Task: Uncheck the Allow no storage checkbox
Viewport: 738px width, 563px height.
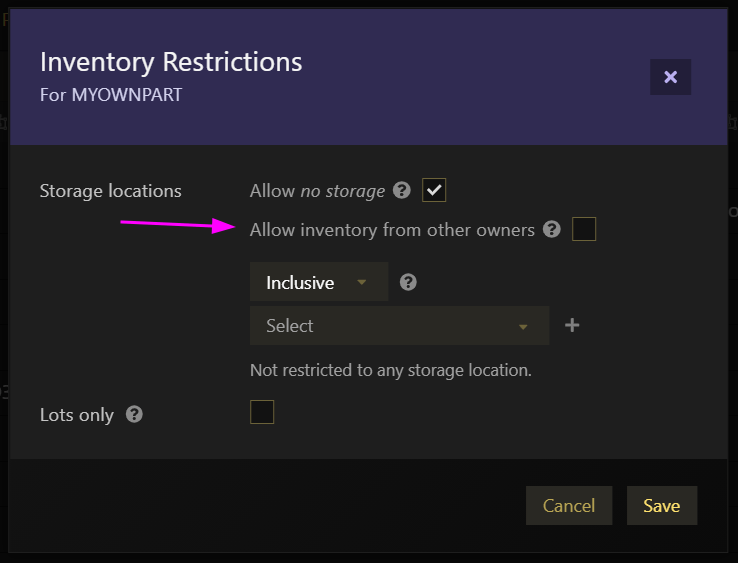Action: pos(433,190)
